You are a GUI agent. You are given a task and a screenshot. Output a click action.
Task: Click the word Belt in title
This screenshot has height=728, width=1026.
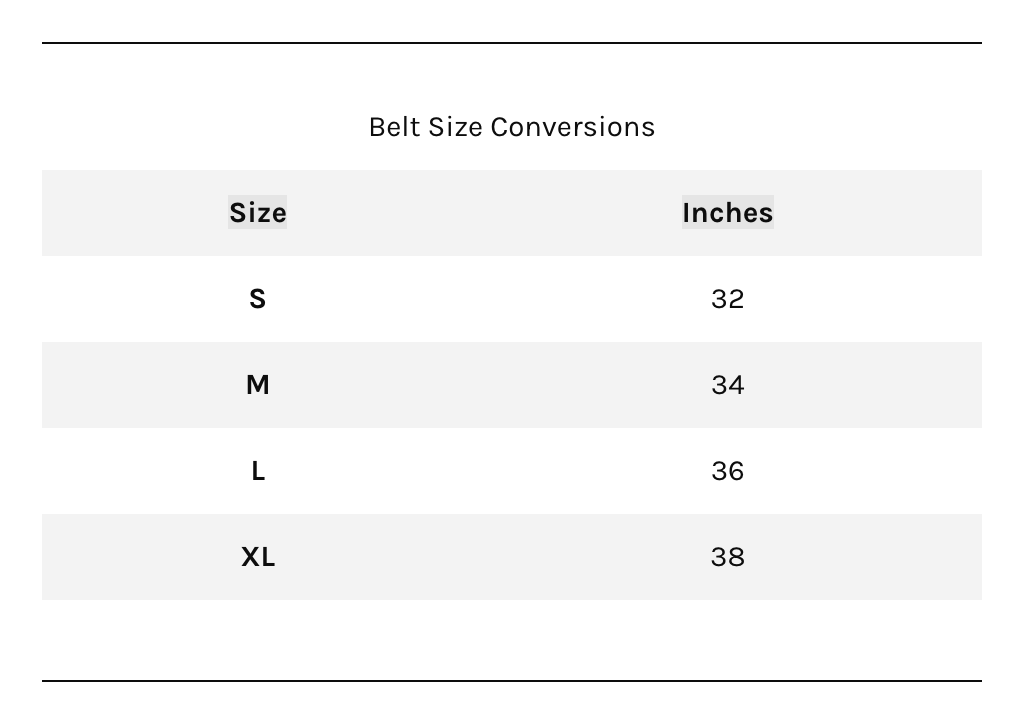click(x=394, y=127)
